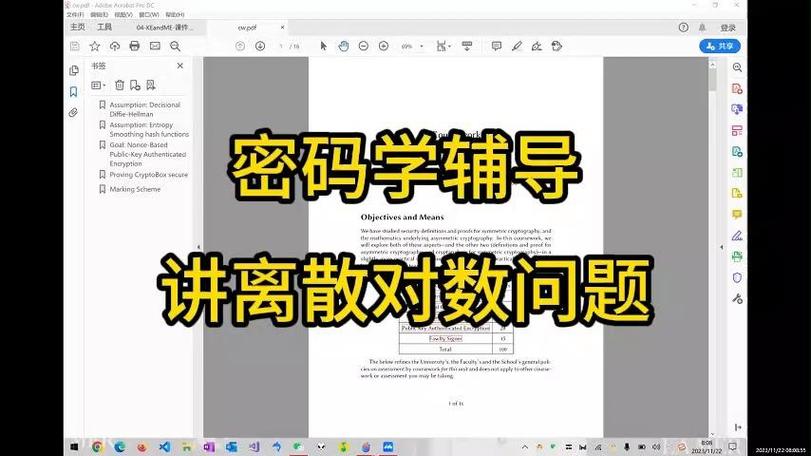Open the 帮助(H) menu

point(175,14)
